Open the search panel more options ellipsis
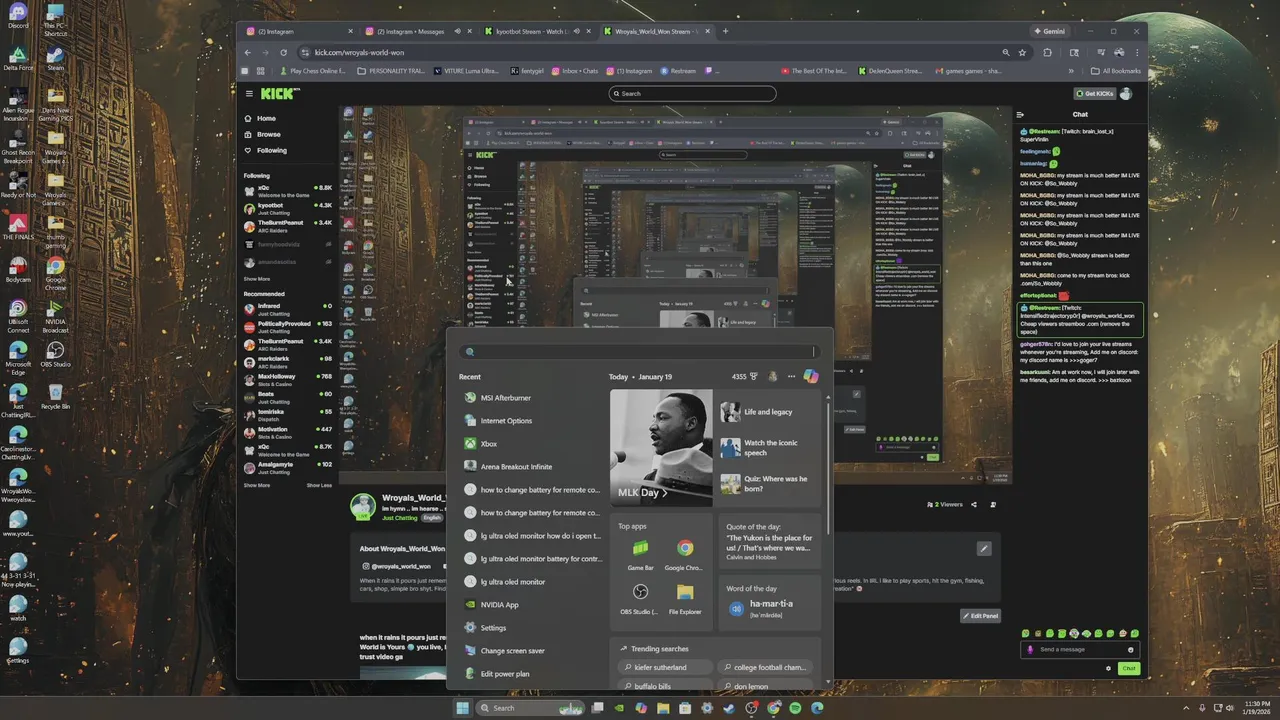1280x720 pixels. [x=791, y=377]
